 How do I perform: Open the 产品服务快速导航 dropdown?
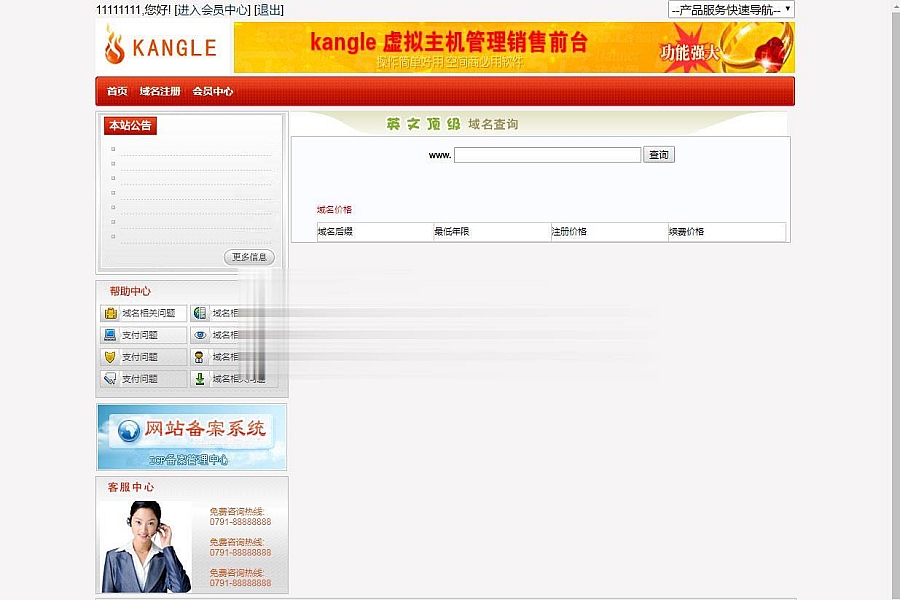[x=731, y=10]
